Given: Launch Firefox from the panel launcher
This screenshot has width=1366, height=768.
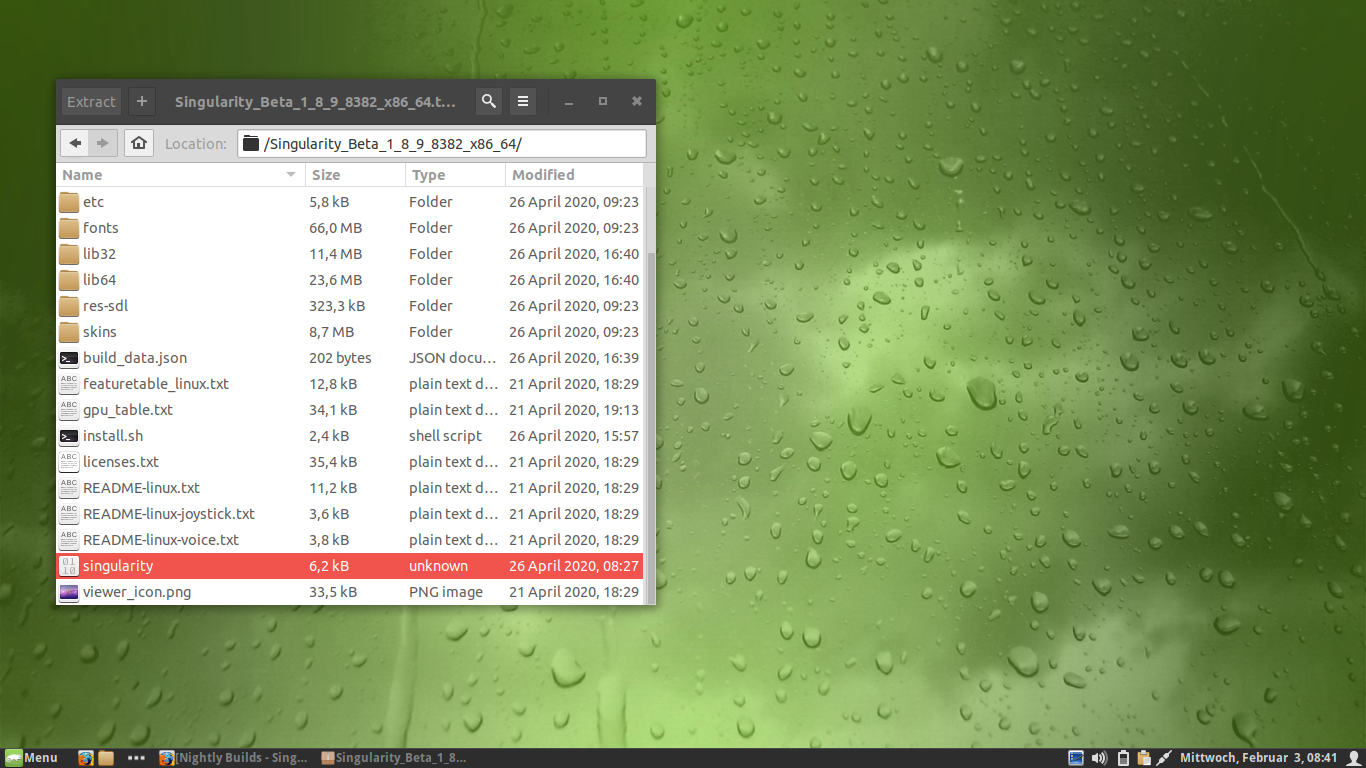Looking at the screenshot, I should [86, 758].
